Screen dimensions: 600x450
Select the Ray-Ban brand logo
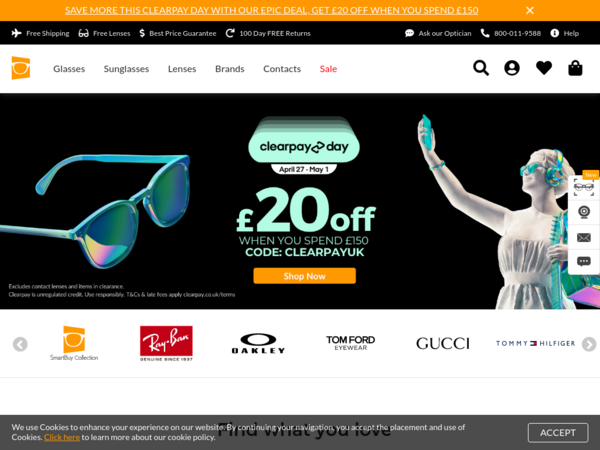[166, 343]
